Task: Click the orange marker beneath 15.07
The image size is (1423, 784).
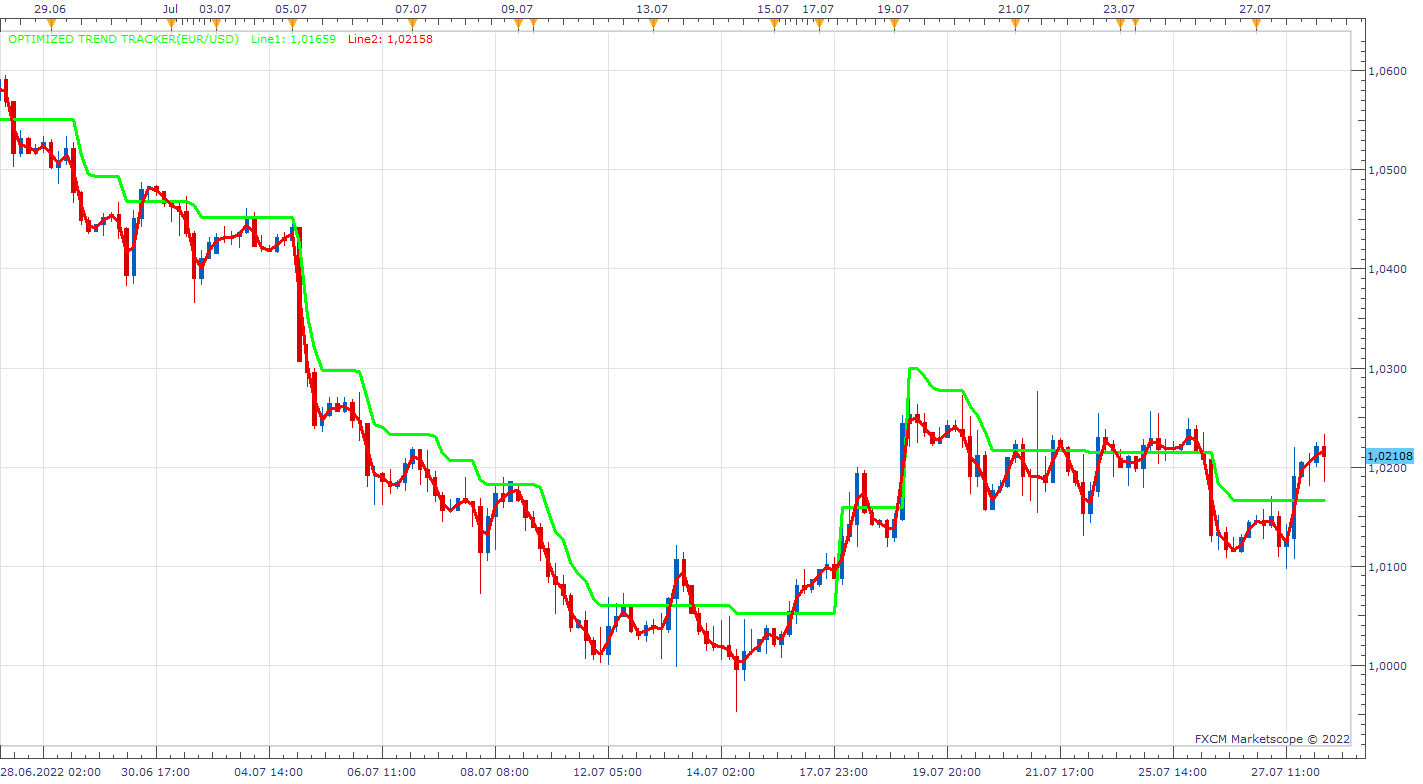Action: [x=774, y=25]
